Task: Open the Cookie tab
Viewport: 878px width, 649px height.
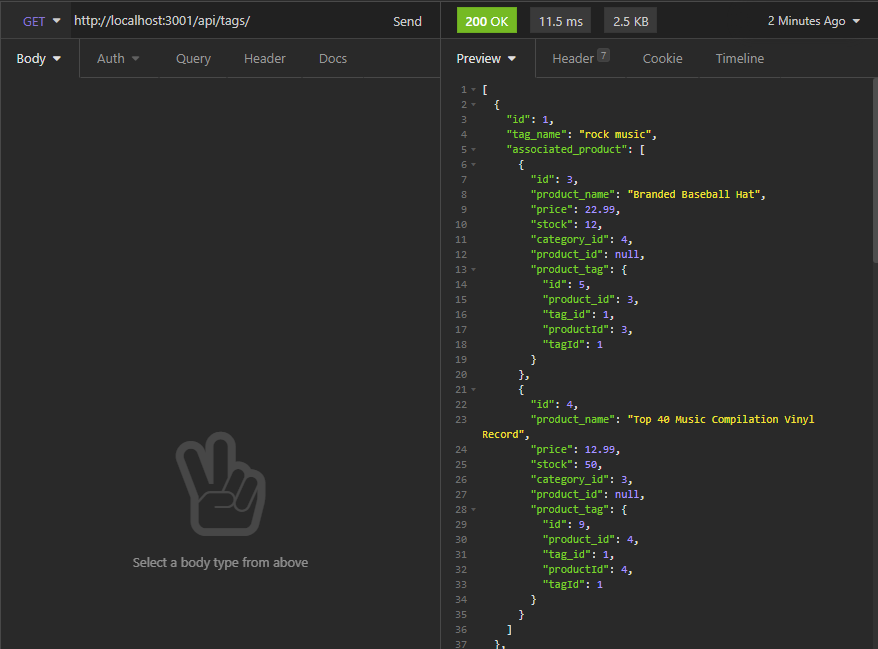Action: coord(662,59)
